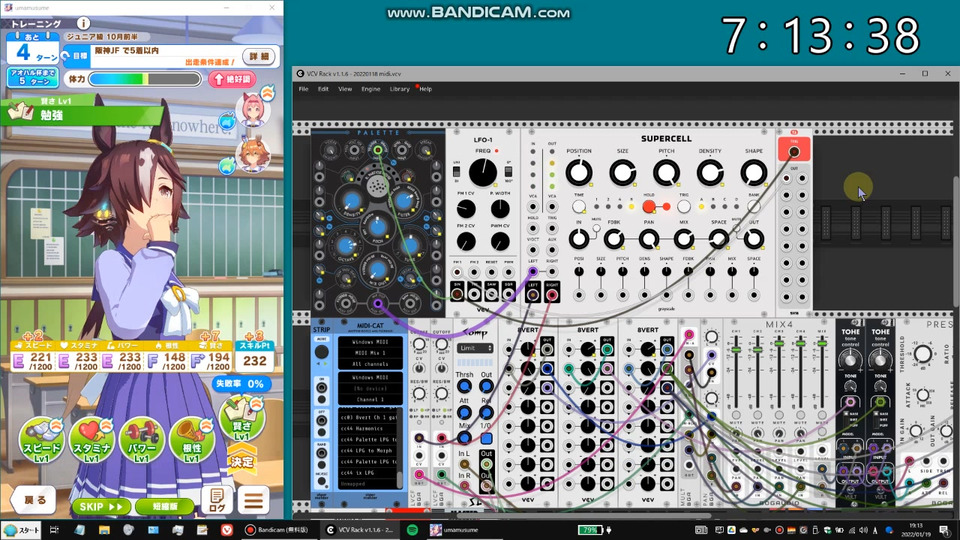Click the Supercell SIZE knob
This screenshot has height=540, width=960.
pos(623,173)
